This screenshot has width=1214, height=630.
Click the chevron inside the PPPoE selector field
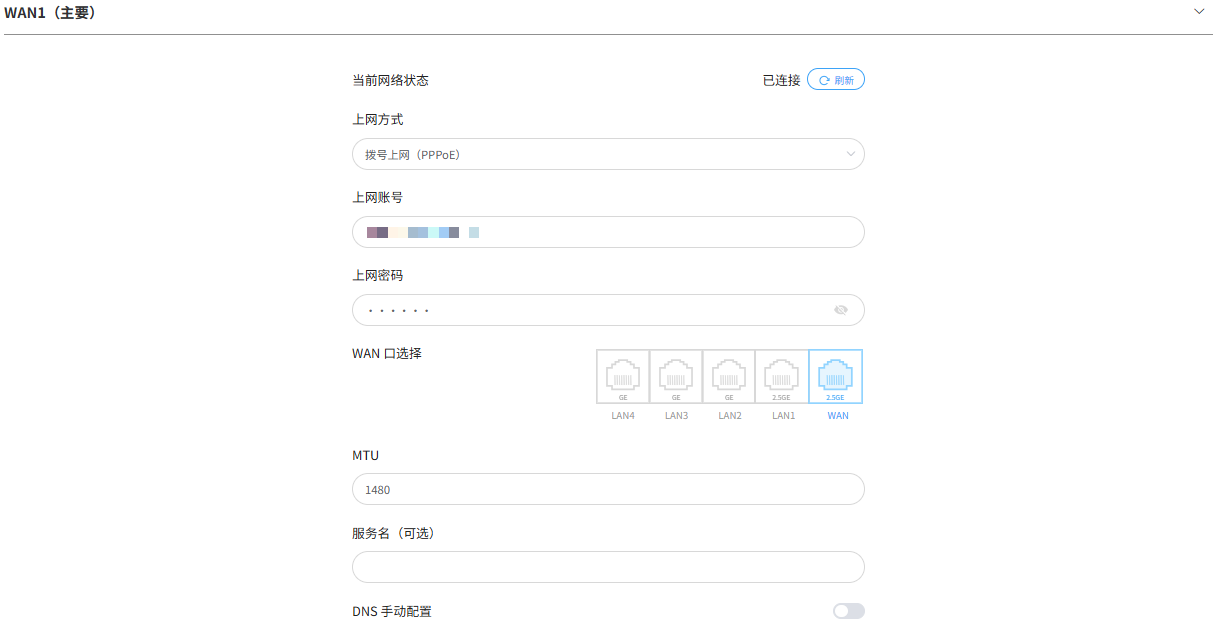(851, 154)
